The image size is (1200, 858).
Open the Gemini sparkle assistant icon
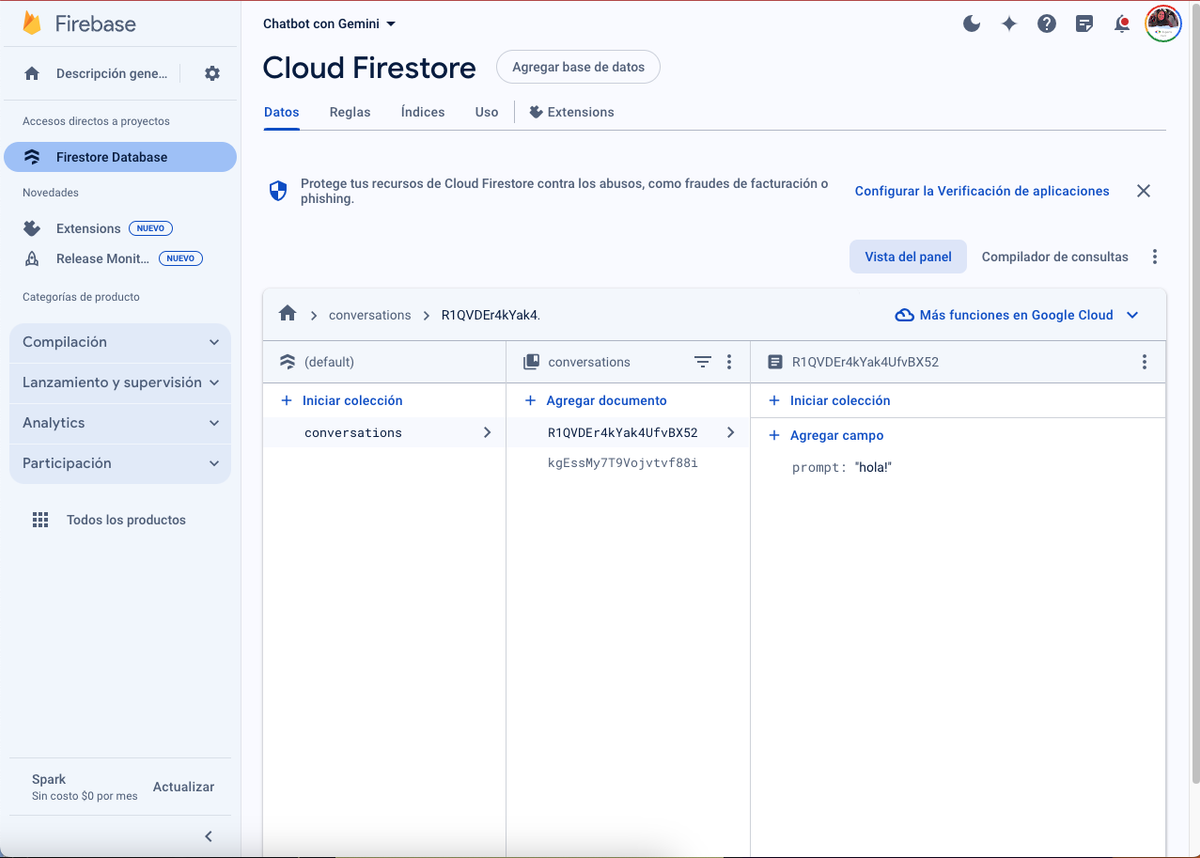point(1009,24)
